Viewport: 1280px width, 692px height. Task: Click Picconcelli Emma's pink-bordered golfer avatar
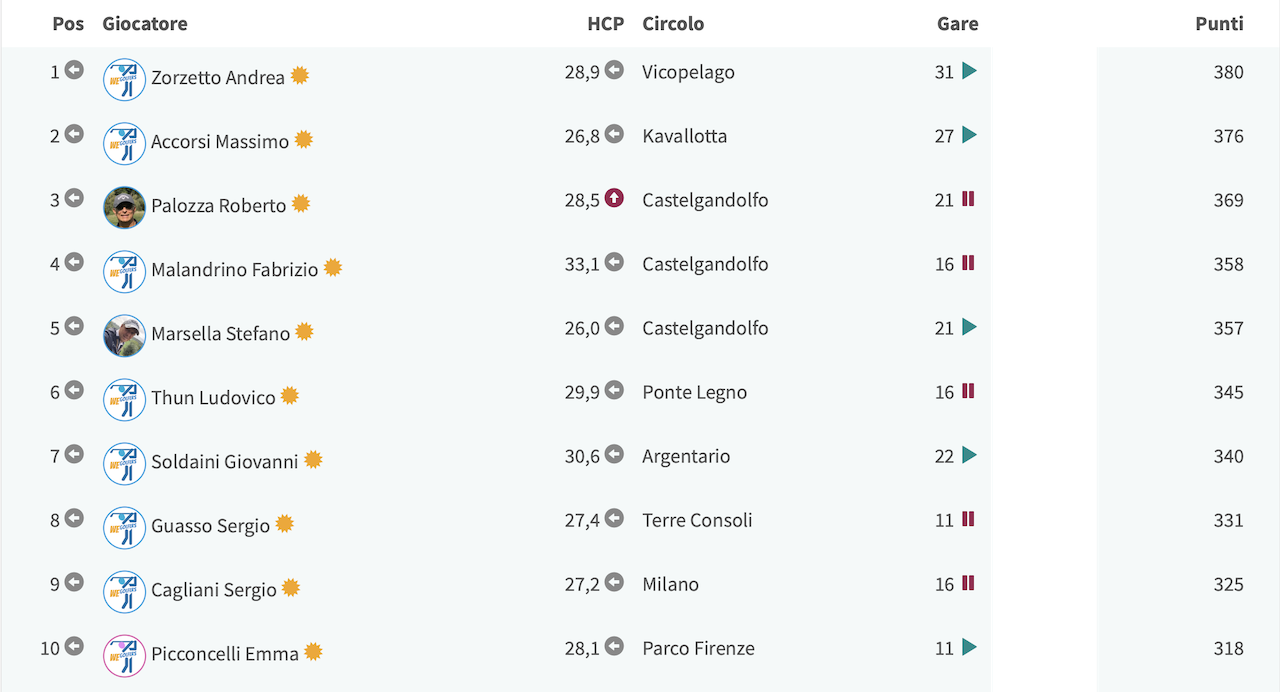[125, 656]
